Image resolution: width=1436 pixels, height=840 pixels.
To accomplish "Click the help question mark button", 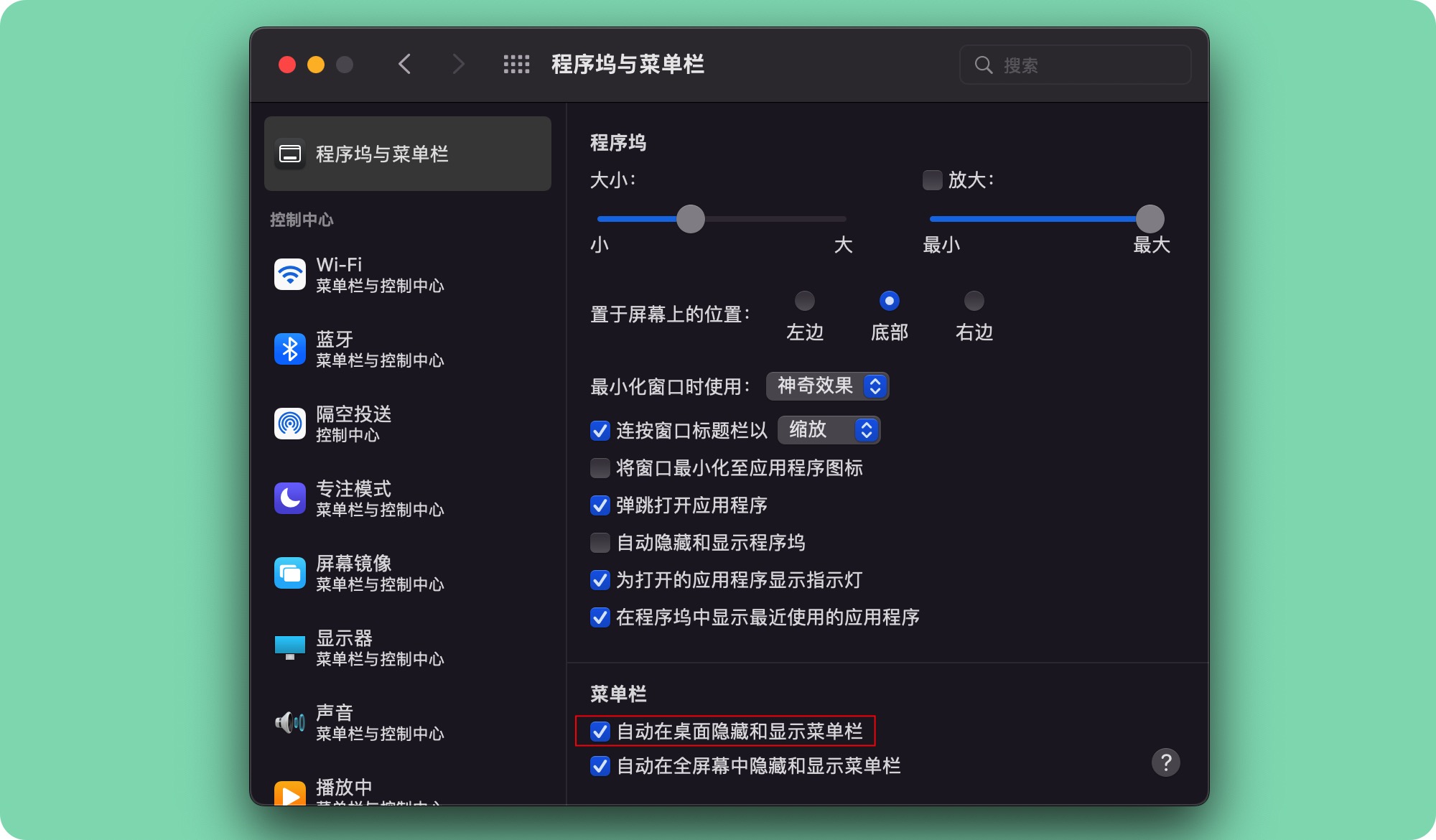I will (x=1167, y=762).
